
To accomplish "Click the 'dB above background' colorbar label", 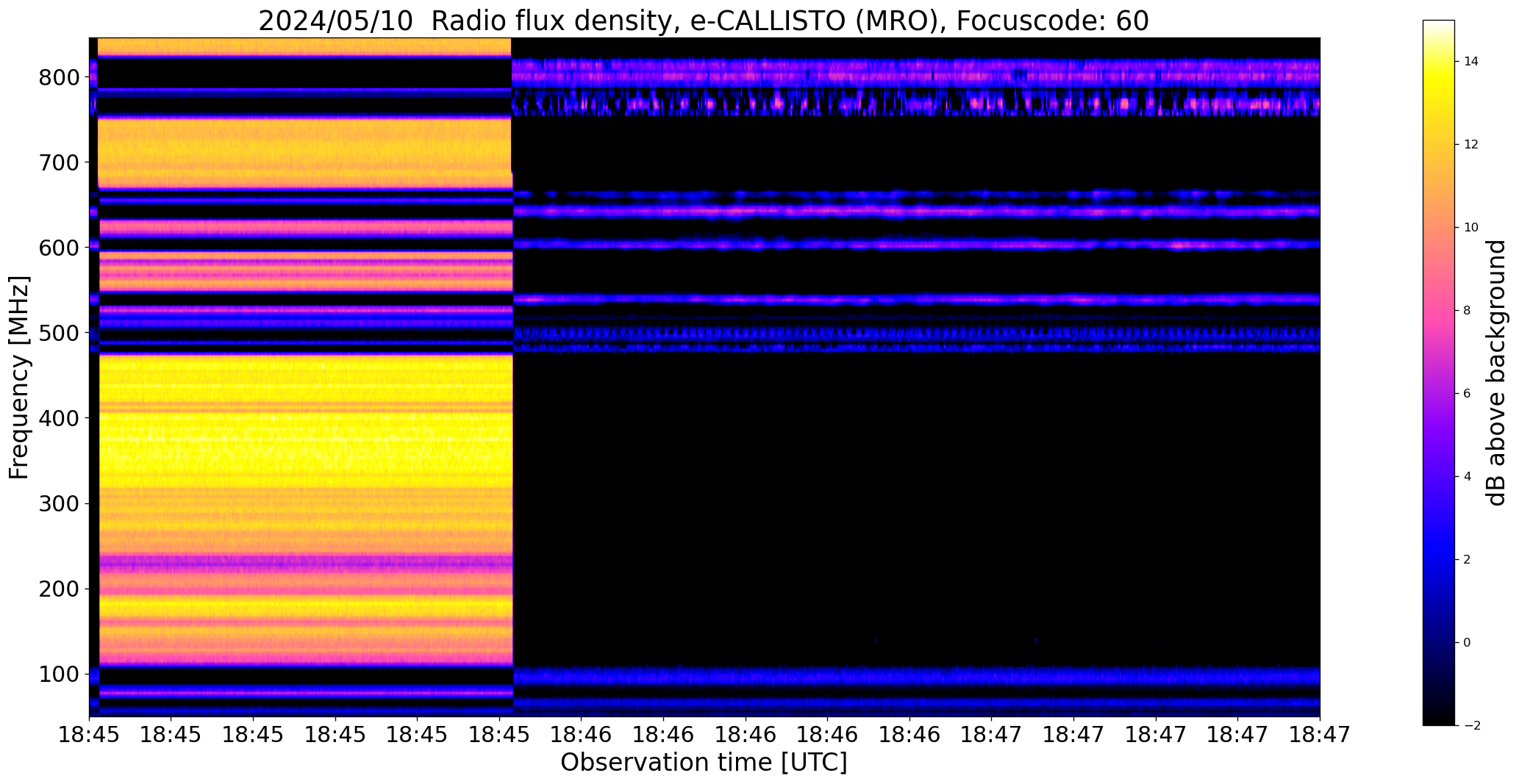I will click(x=1497, y=373).
